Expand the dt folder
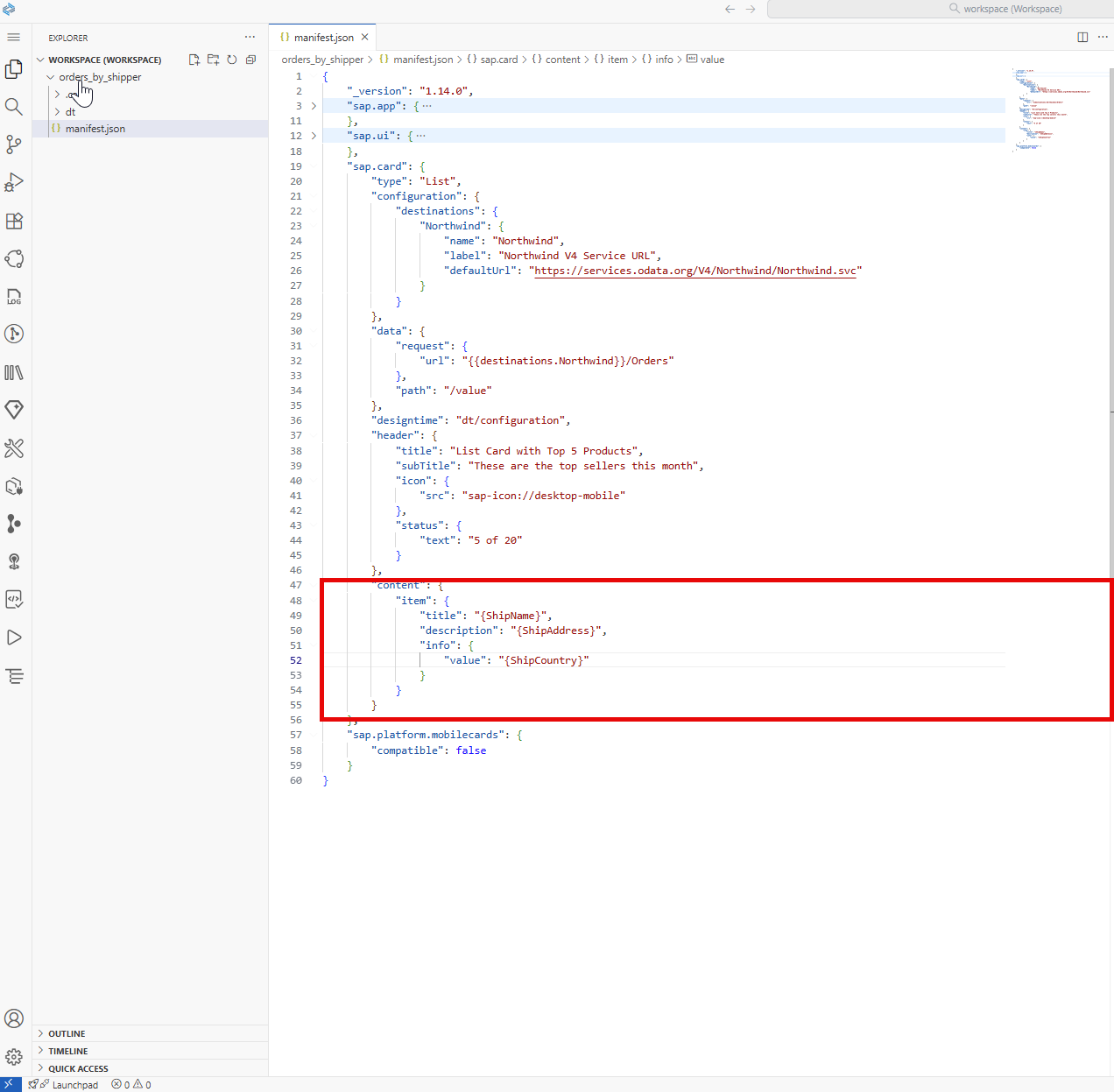Screen dimensions: 1114x1092 tap(57, 112)
